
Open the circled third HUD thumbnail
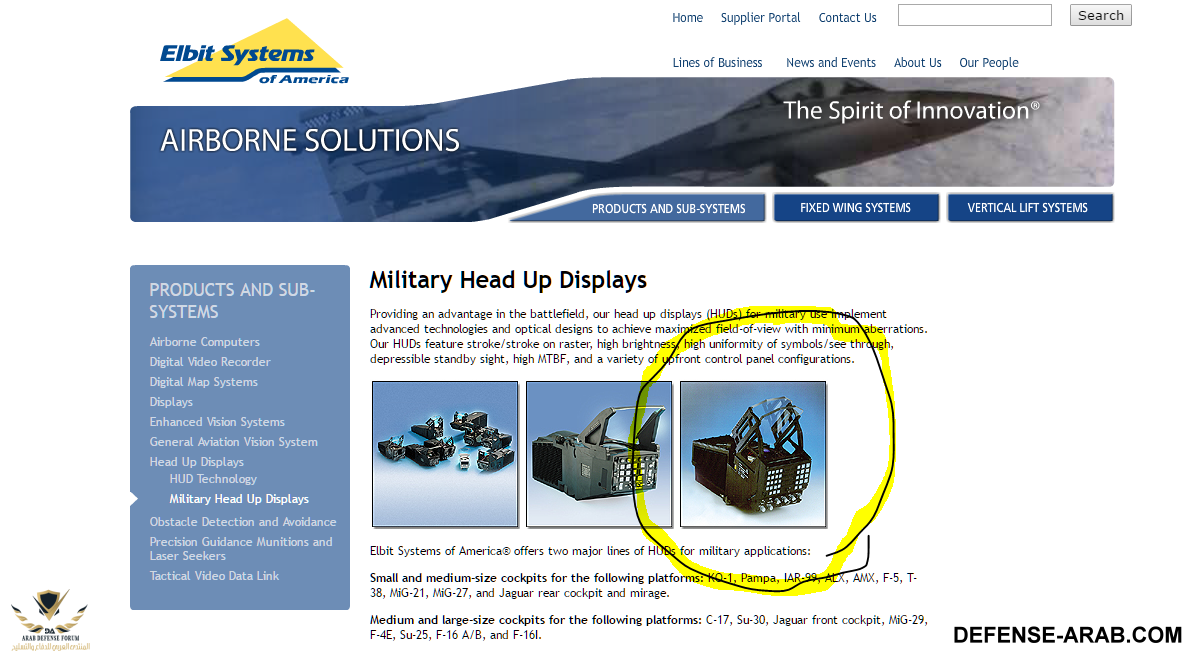(753, 453)
